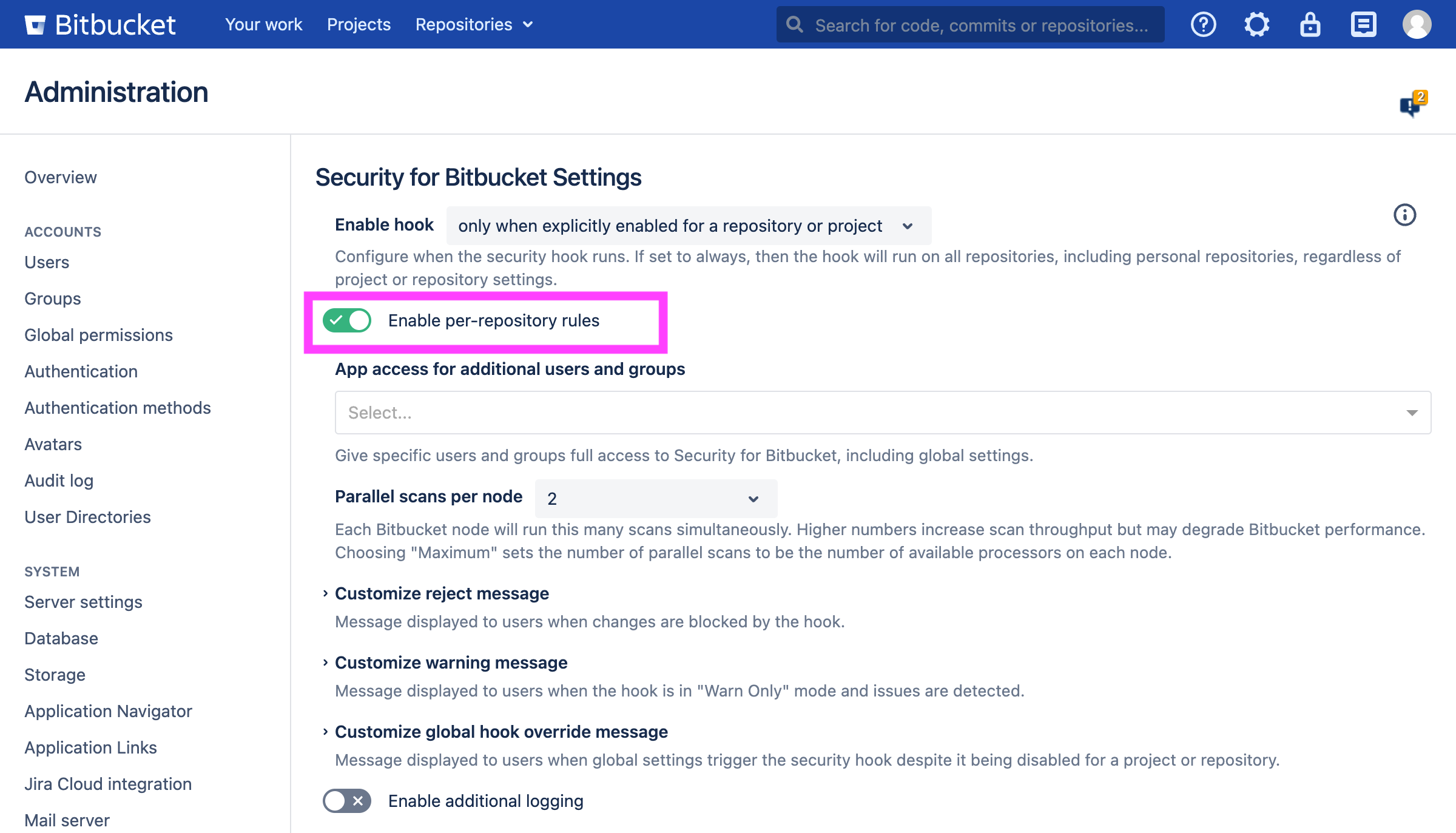Open the Help question mark icon

point(1204,25)
